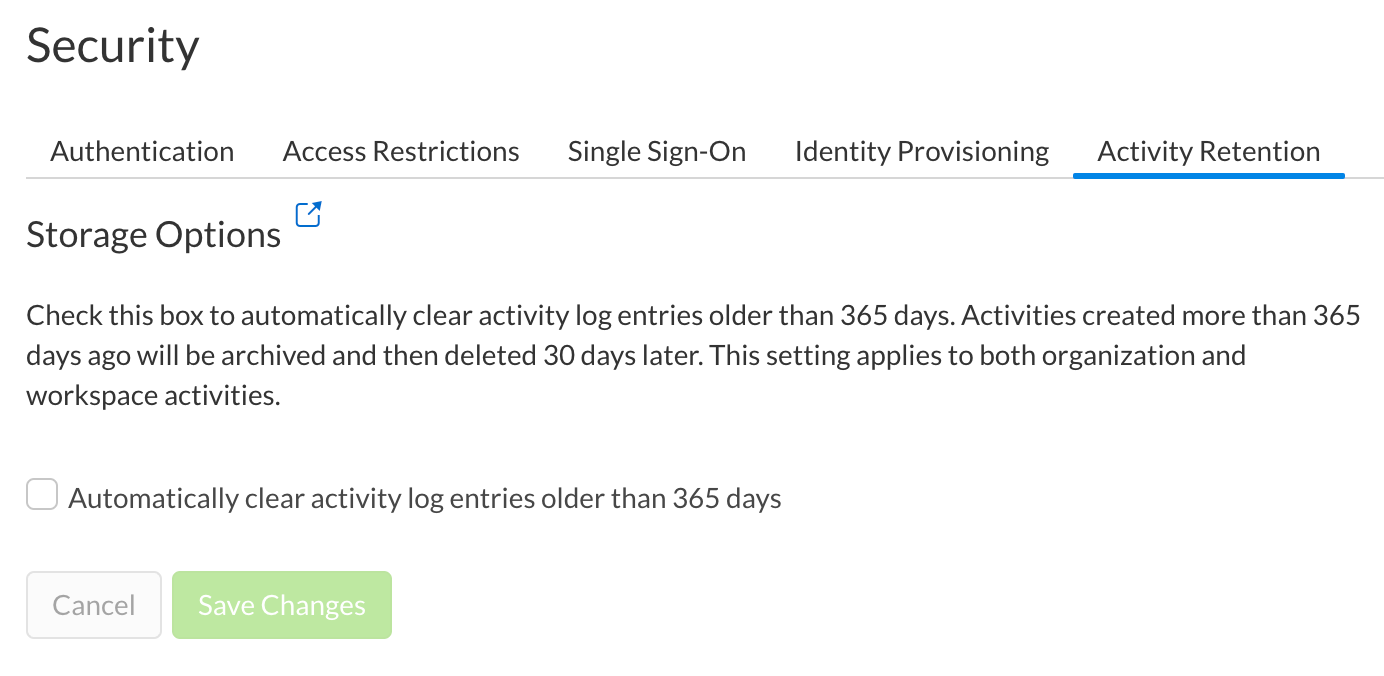Click the Save Changes button

tap(281, 604)
